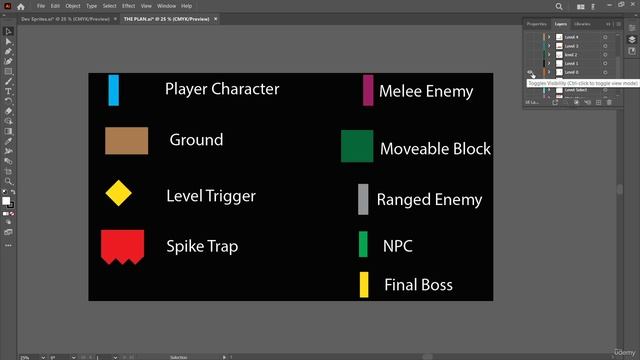Screen dimensions: 640x360
Task: Open the Edit Toolbar three-dots button
Action: point(8,245)
